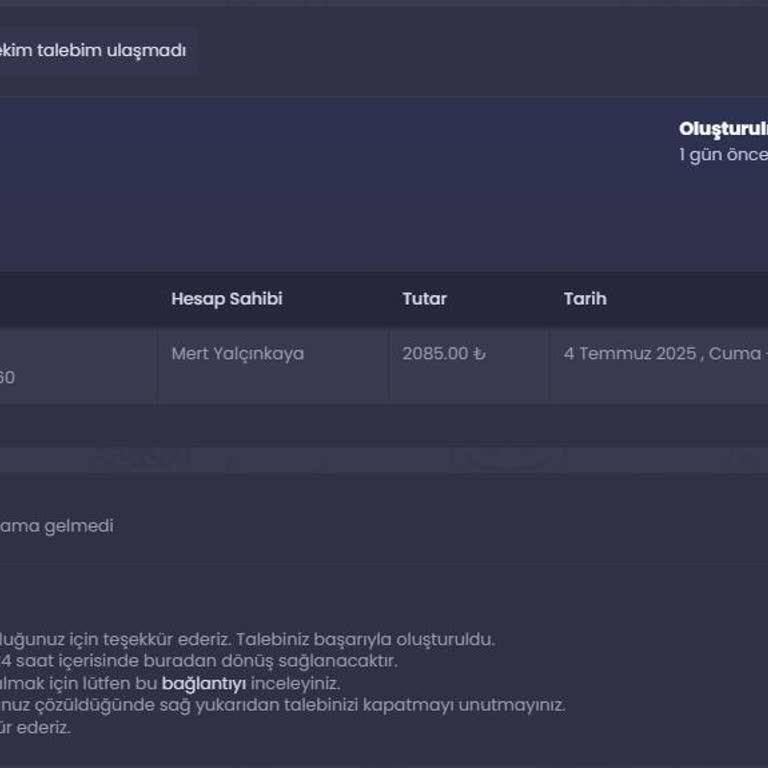
Task: Click the lira currency symbol beside the amount
Action: tap(479, 354)
